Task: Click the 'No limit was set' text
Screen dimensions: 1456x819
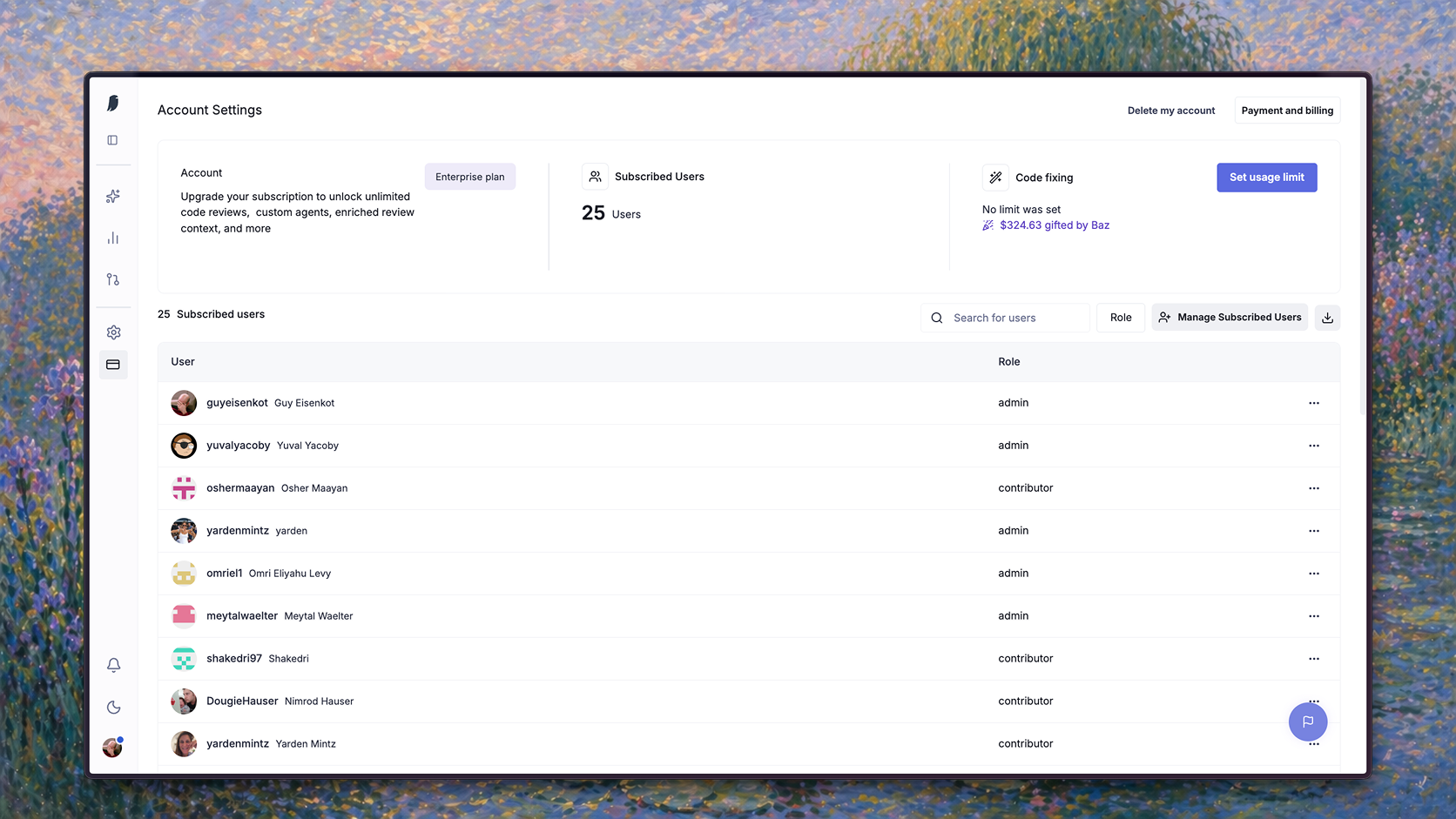Action: tap(1021, 210)
